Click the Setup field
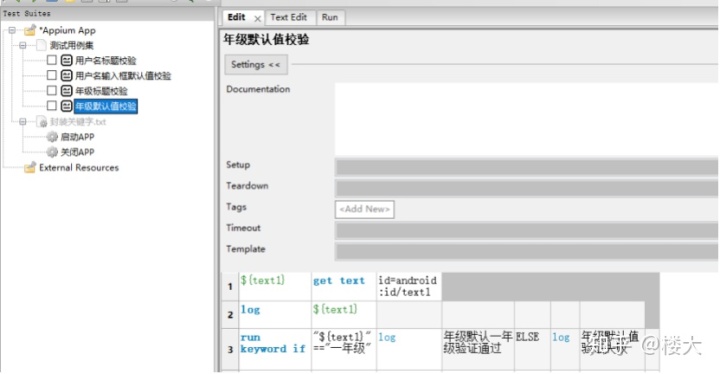 tap(527, 167)
